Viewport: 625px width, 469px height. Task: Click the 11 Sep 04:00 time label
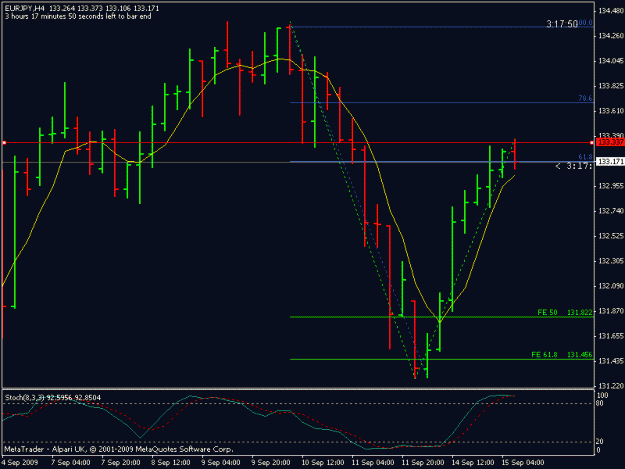pos(373,463)
